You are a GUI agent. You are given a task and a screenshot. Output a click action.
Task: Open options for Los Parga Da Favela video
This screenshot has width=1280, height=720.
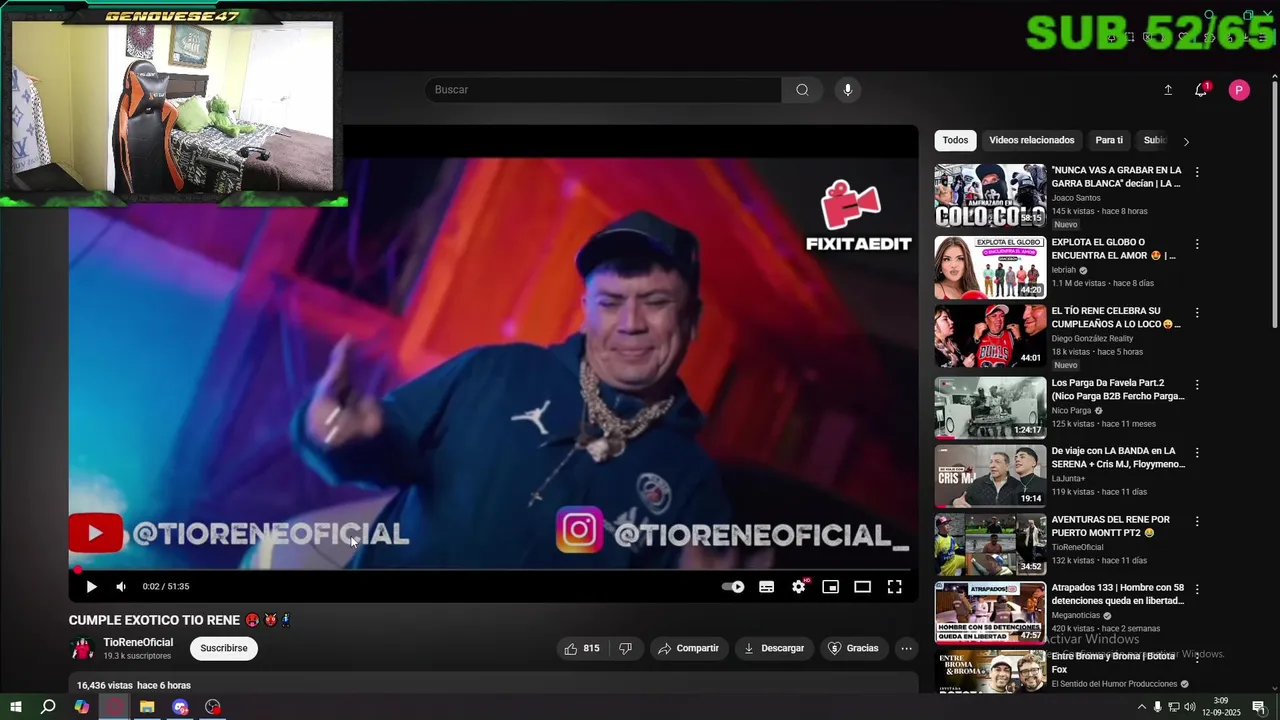[1197, 385]
